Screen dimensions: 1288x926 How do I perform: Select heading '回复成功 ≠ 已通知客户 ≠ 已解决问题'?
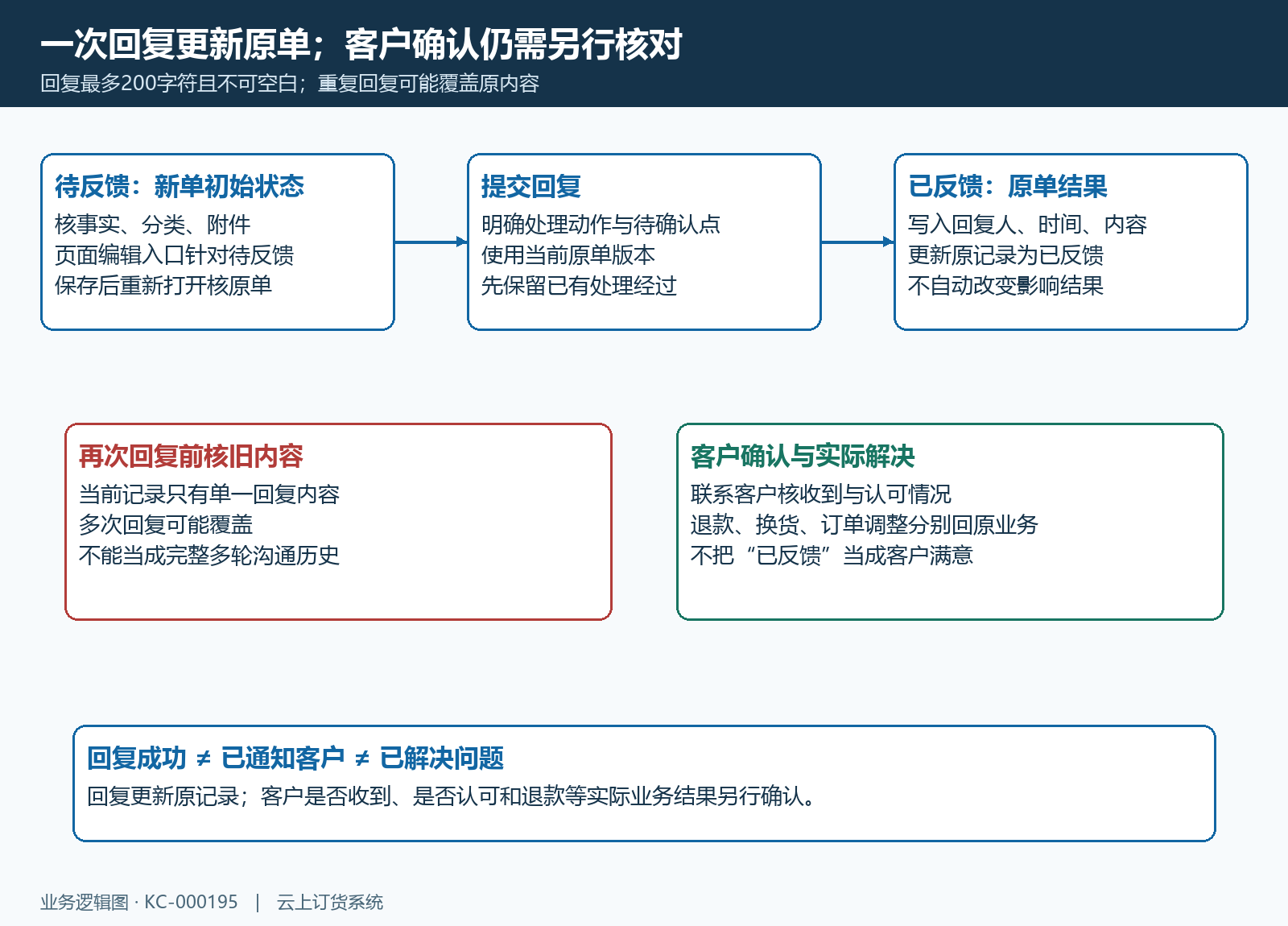(295, 758)
